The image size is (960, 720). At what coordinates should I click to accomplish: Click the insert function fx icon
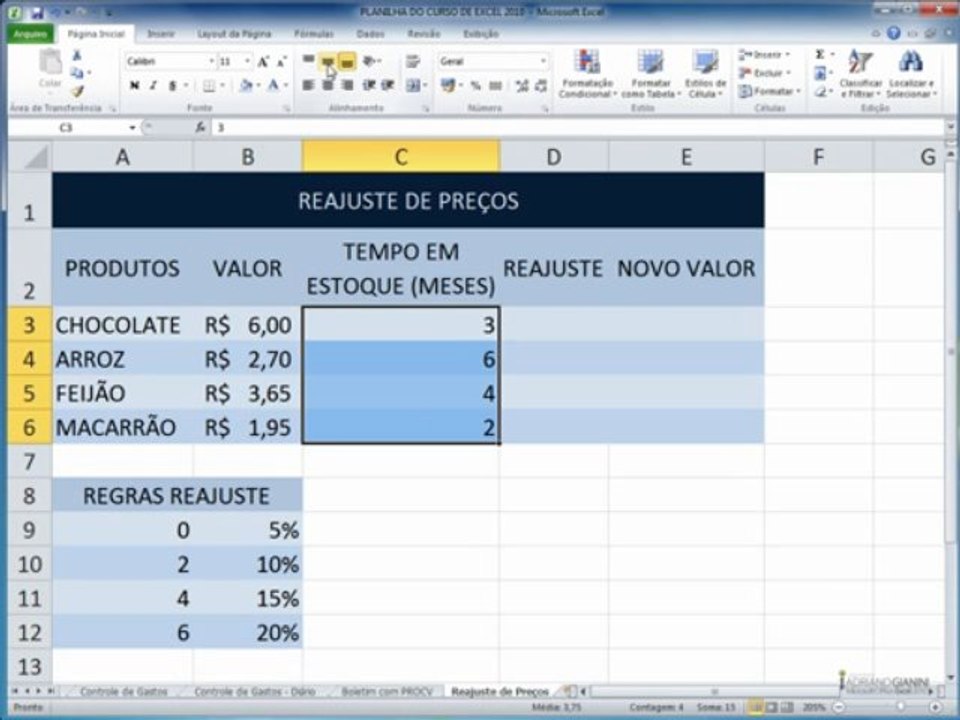point(200,127)
